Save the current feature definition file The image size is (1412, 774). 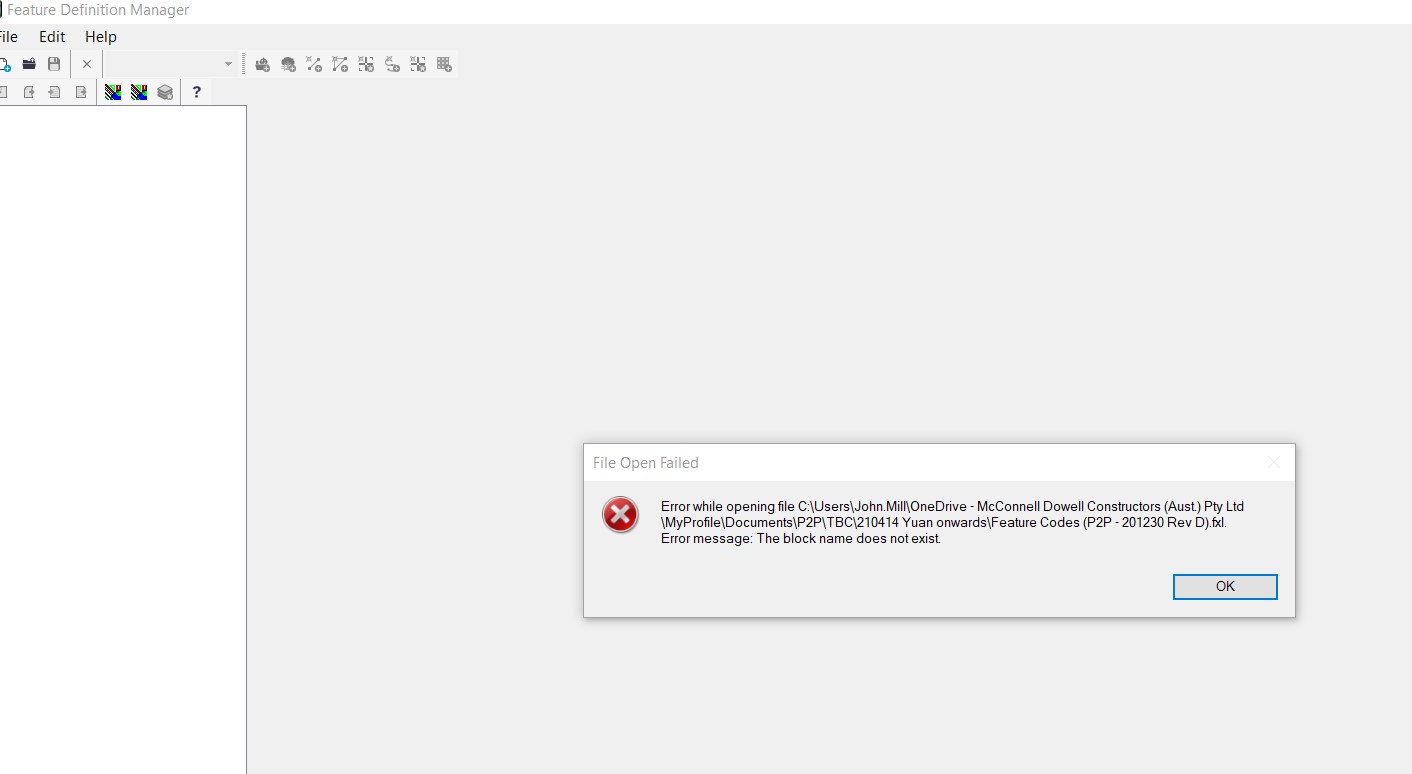54,63
